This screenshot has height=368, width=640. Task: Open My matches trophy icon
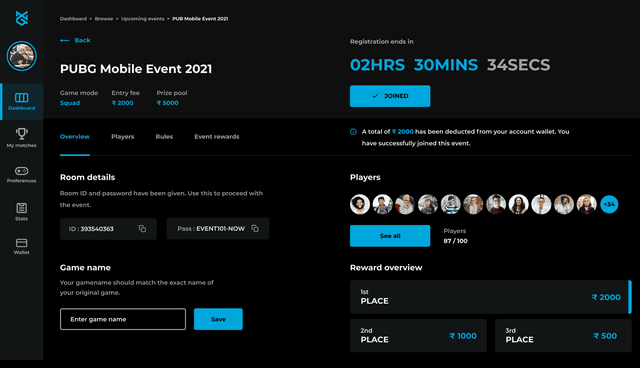22,133
